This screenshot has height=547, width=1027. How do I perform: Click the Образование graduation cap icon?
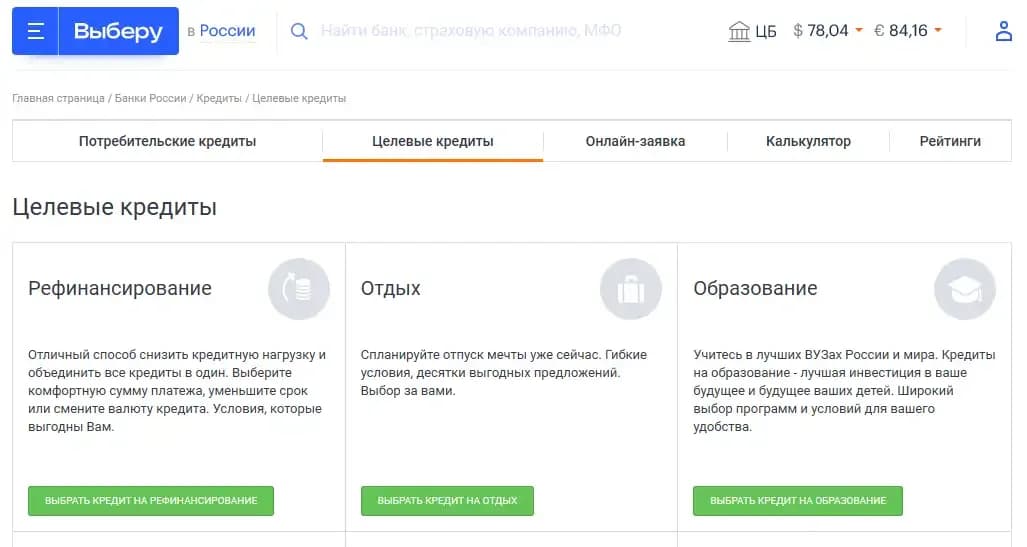tap(965, 289)
